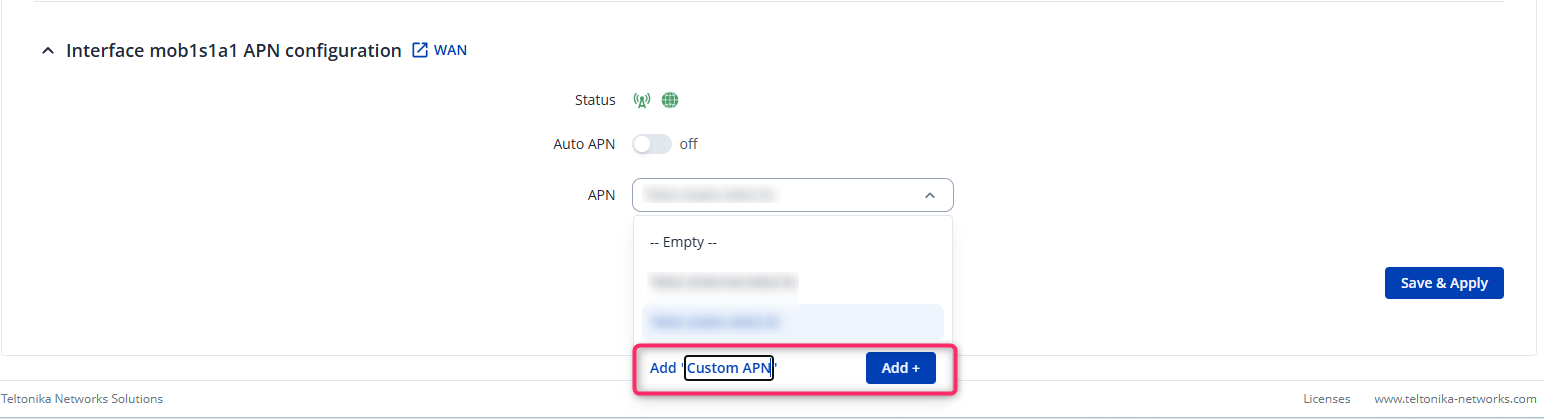This screenshot has width=1544, height=419.
Task: Choose the first blurred APN option
Action: click(722, 282)
